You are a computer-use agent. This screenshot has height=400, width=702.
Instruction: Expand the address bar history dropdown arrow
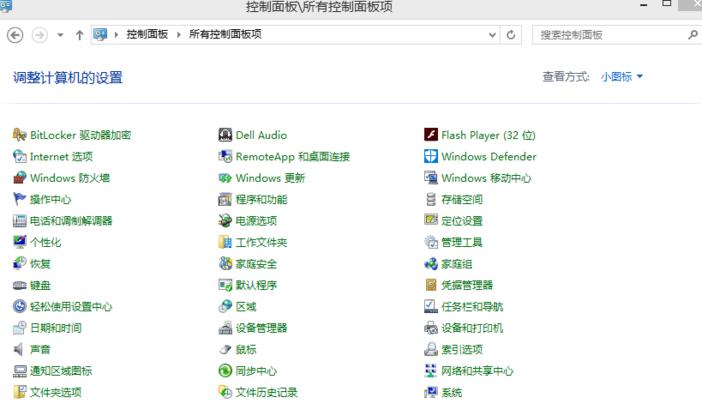(x=492, y=35)
